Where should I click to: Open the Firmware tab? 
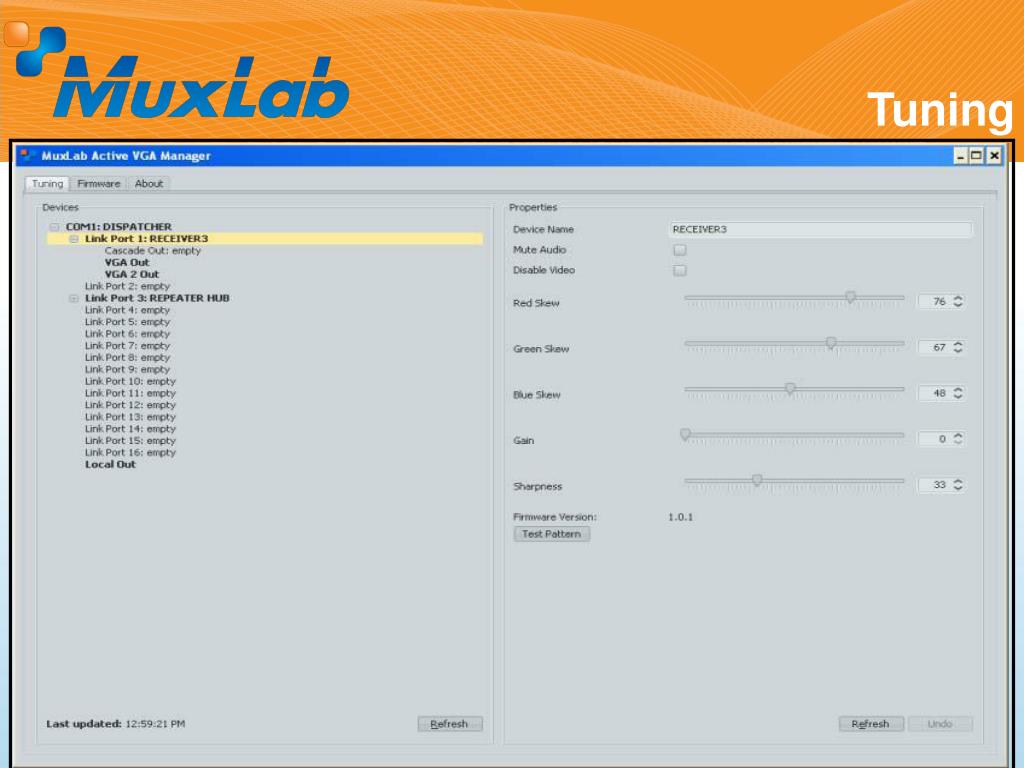point(99,184)
